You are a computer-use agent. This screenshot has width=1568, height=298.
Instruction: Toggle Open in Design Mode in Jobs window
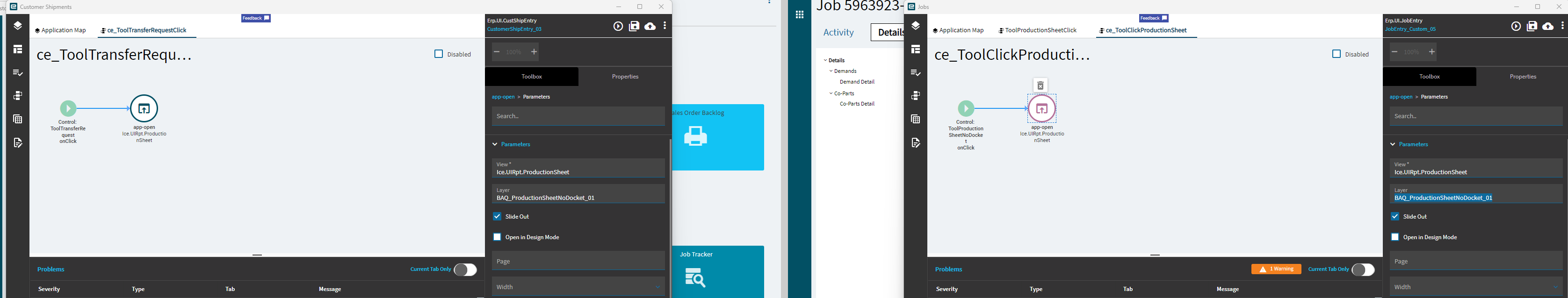(1395, 237)
